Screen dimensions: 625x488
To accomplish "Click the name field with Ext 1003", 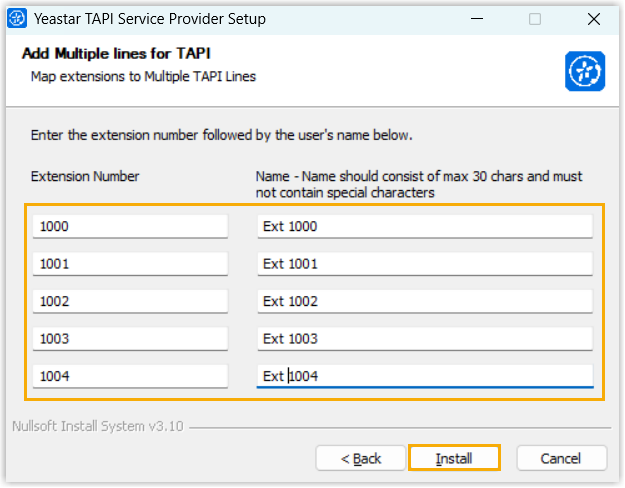I will point(424,339).
